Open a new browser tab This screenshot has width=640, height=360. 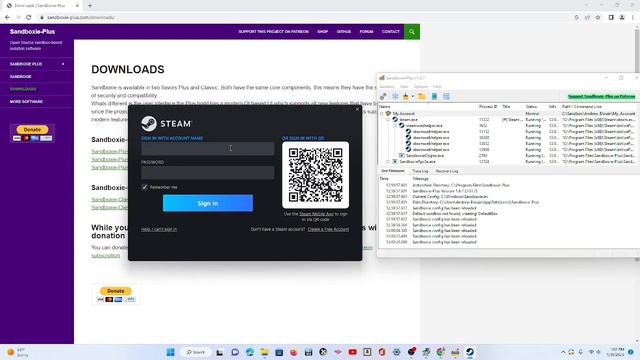coord(90,6)
